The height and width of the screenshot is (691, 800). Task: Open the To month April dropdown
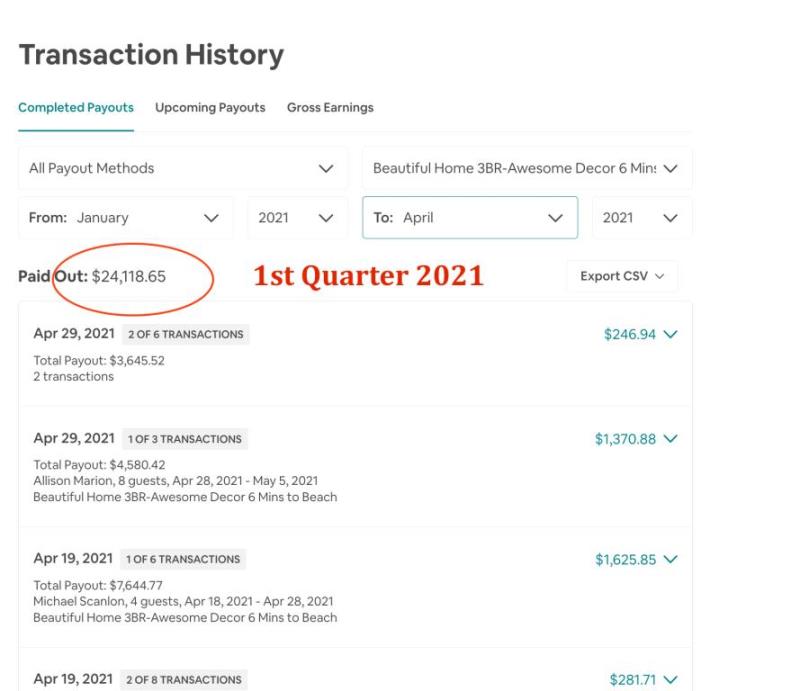469,217
